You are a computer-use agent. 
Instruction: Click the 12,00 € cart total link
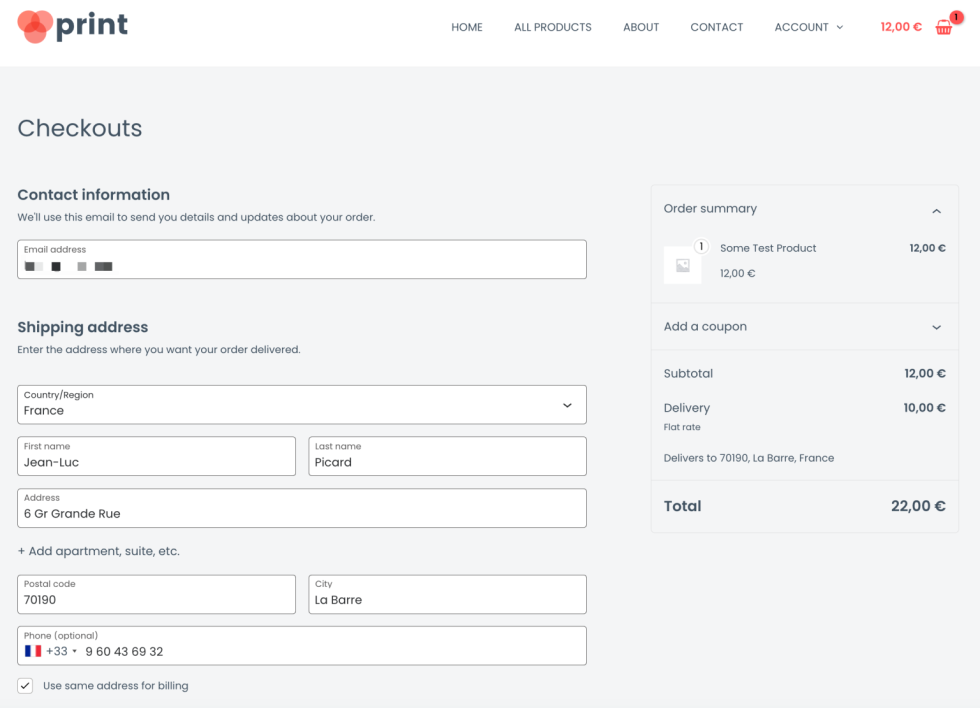click(901, 27)
